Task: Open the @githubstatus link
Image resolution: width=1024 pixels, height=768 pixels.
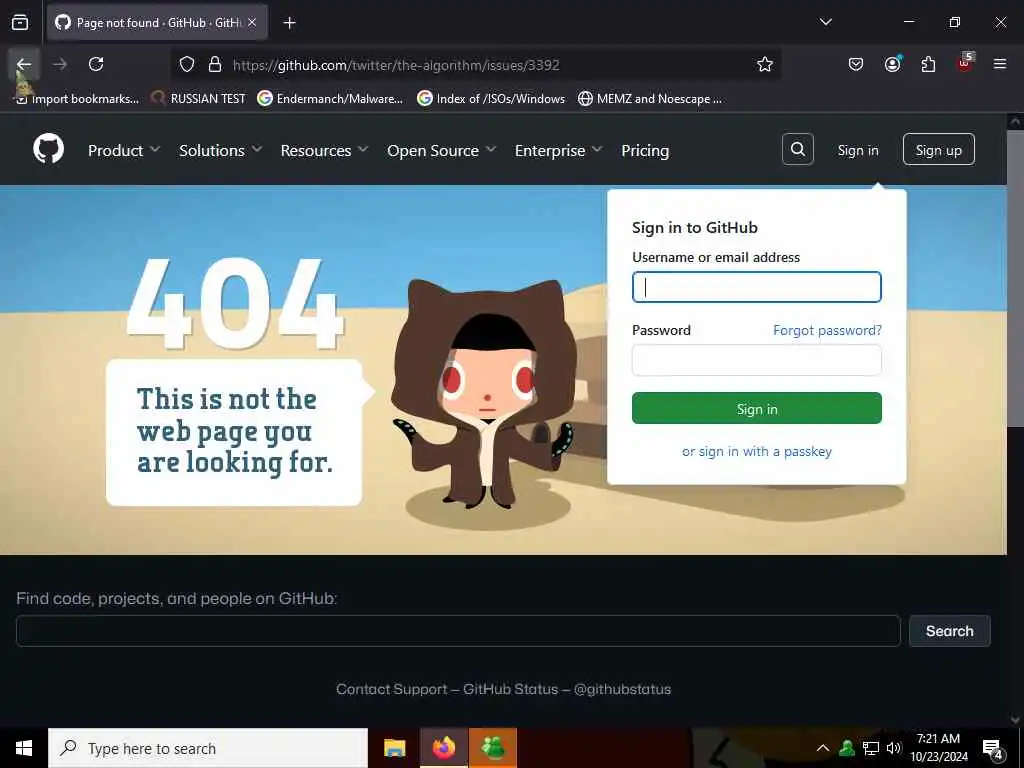Action: [x=622, y=689]
